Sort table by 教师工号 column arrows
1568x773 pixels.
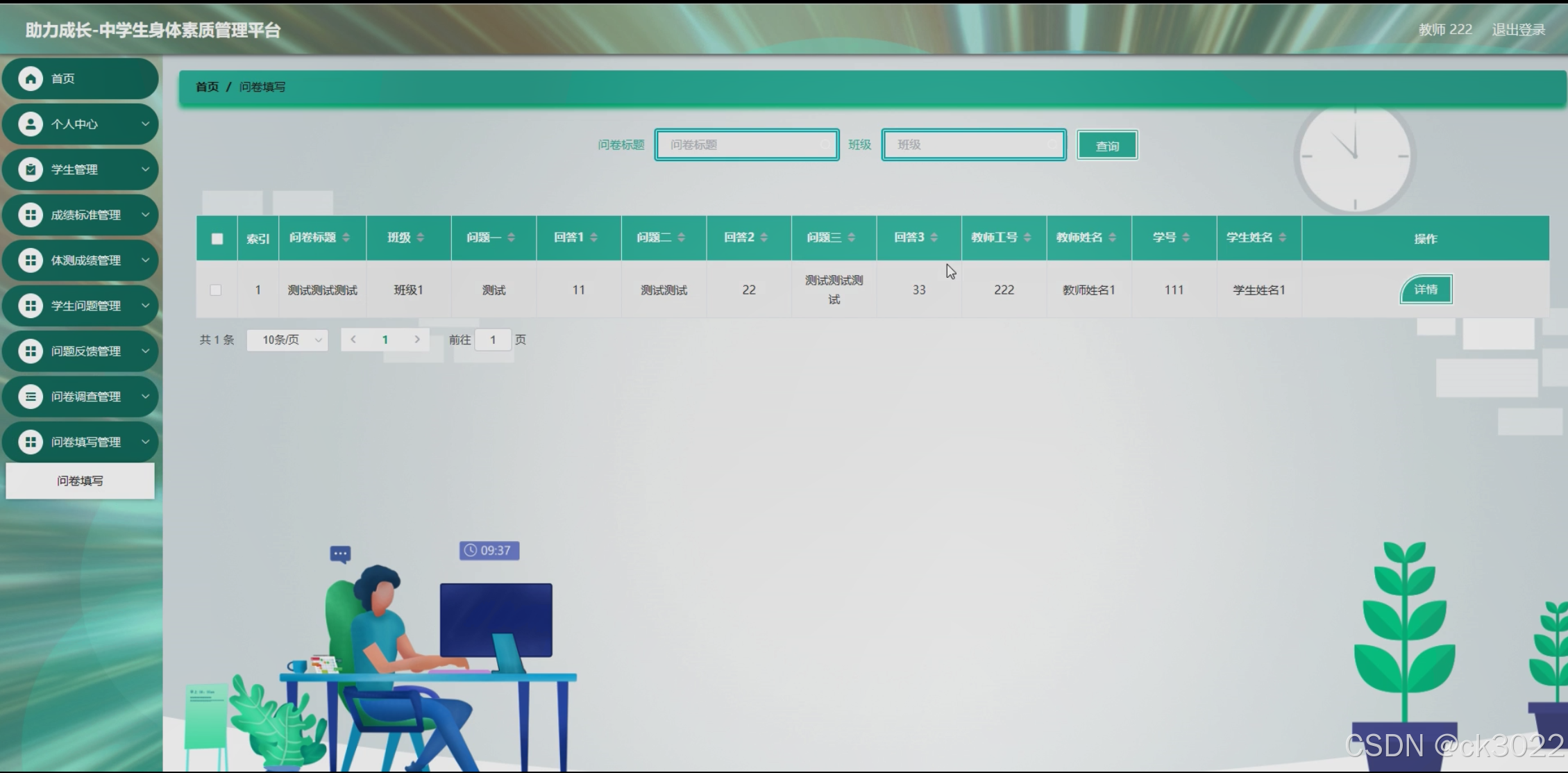coord(1027,238)
